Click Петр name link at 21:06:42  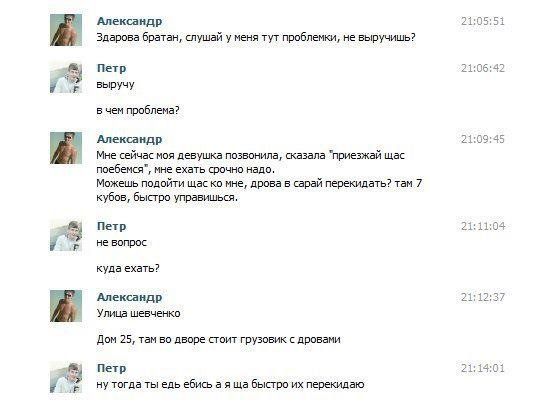111,68
